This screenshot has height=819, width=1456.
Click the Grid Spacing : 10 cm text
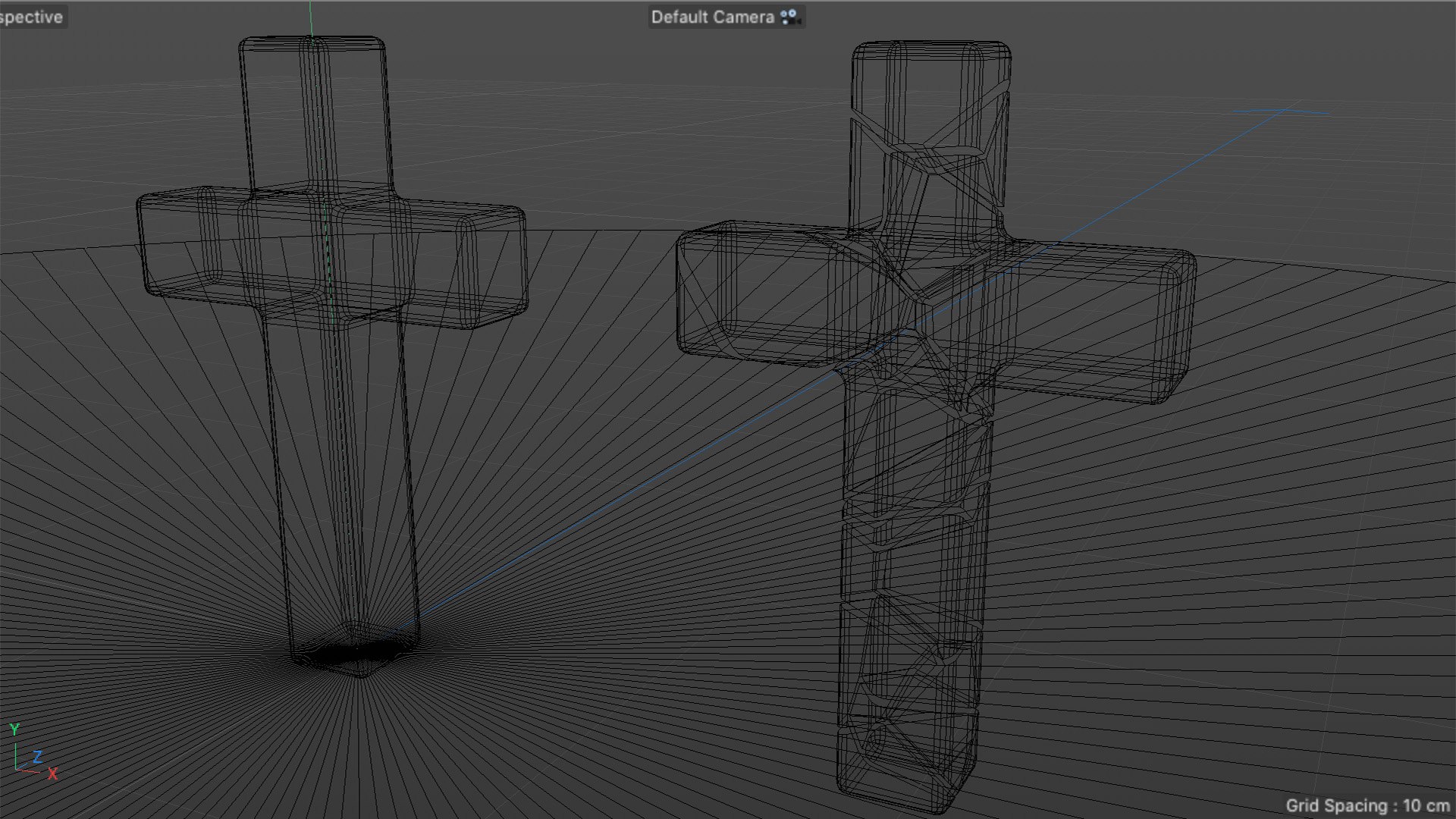click(x=1367, y=805)
